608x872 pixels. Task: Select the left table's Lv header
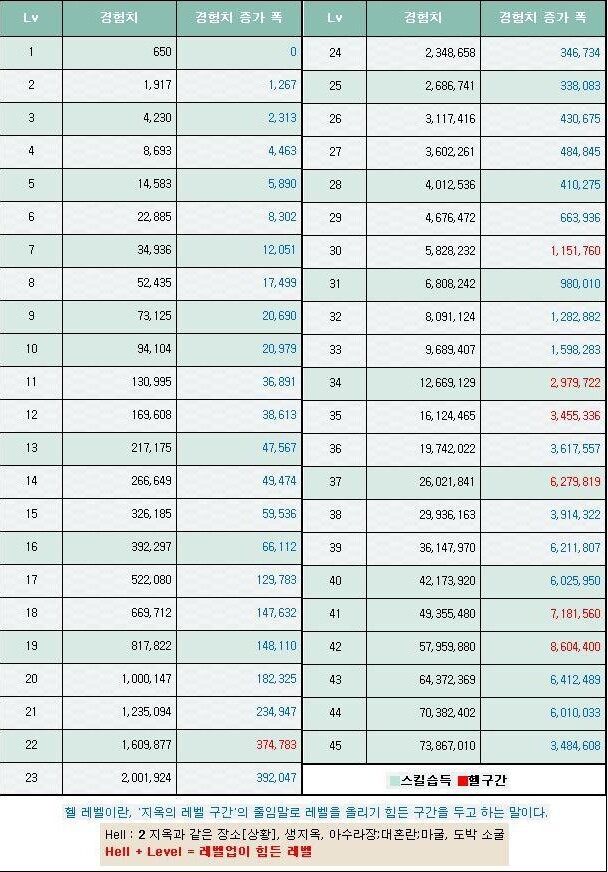(x=31, y=19)
